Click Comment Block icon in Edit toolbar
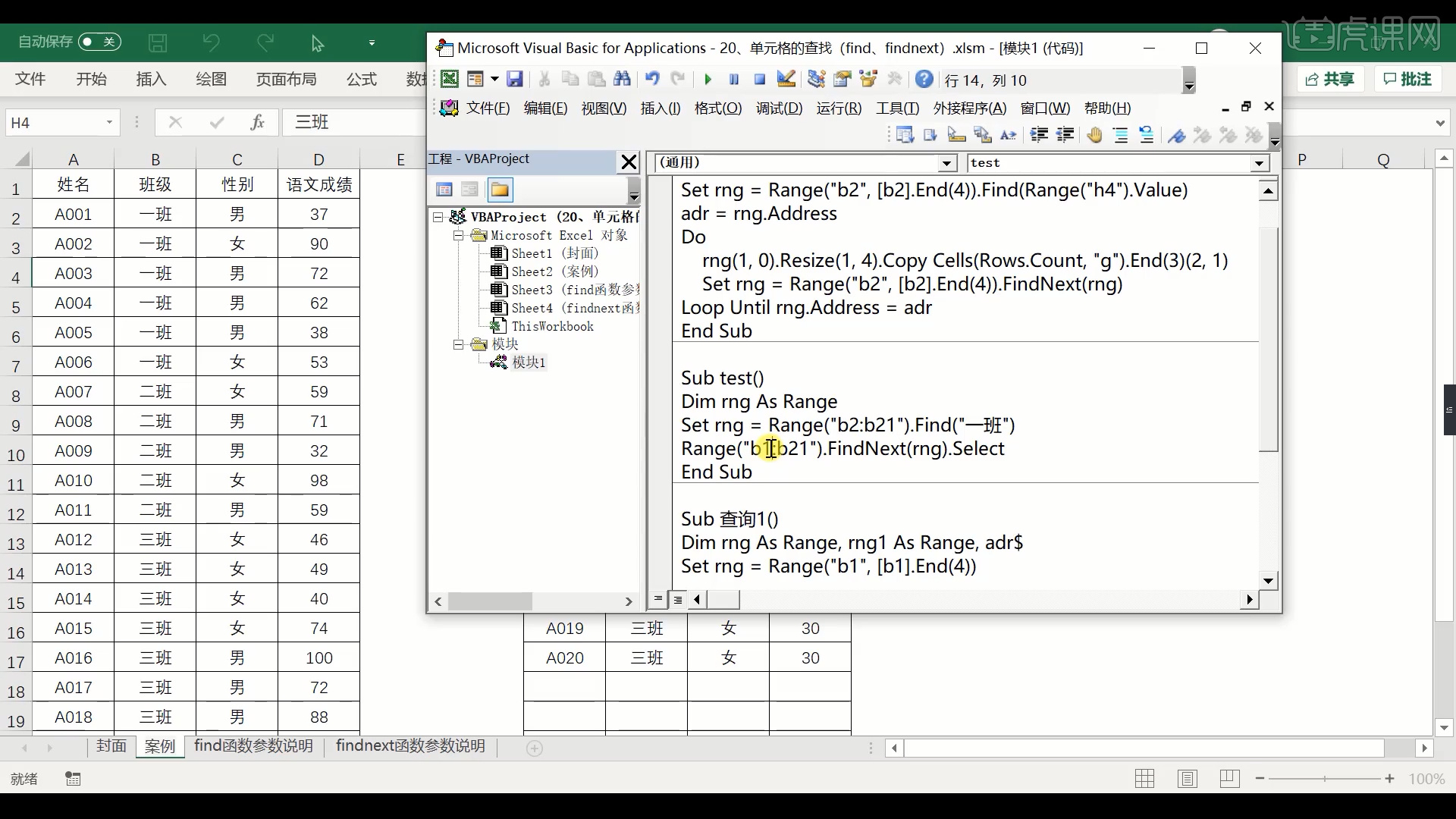Image resolution: width=1456 pixels, height=819 pixels. click(x=1121, y=135)
